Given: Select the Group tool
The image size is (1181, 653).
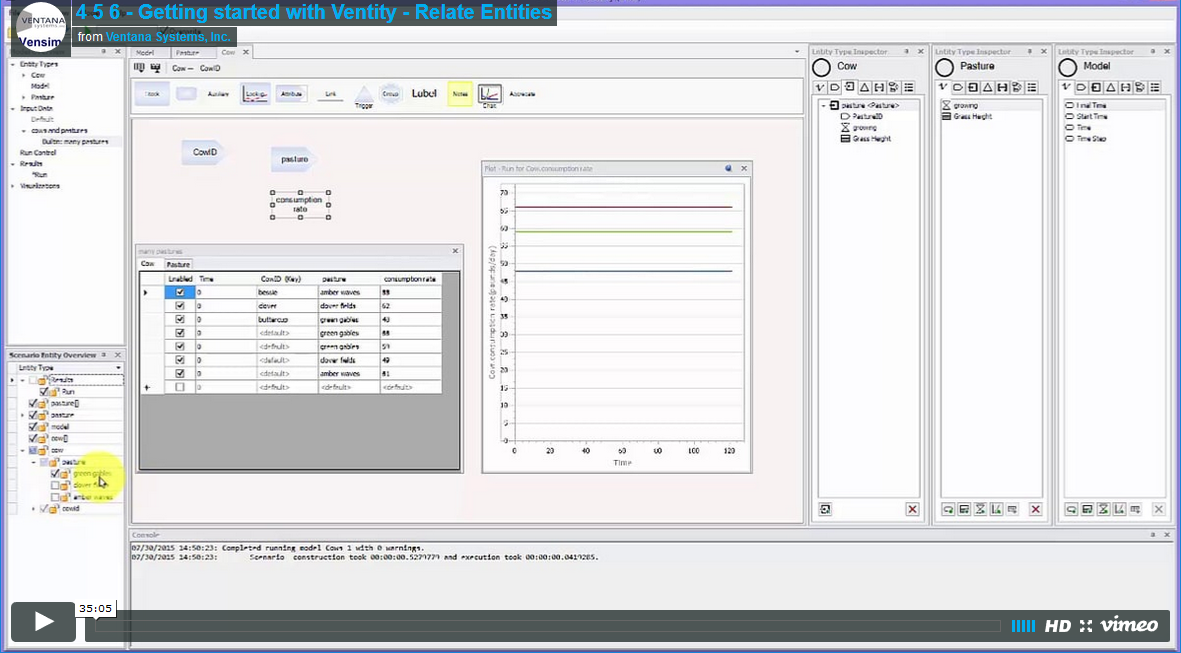Looking at the screenshot, I should 390,94.
